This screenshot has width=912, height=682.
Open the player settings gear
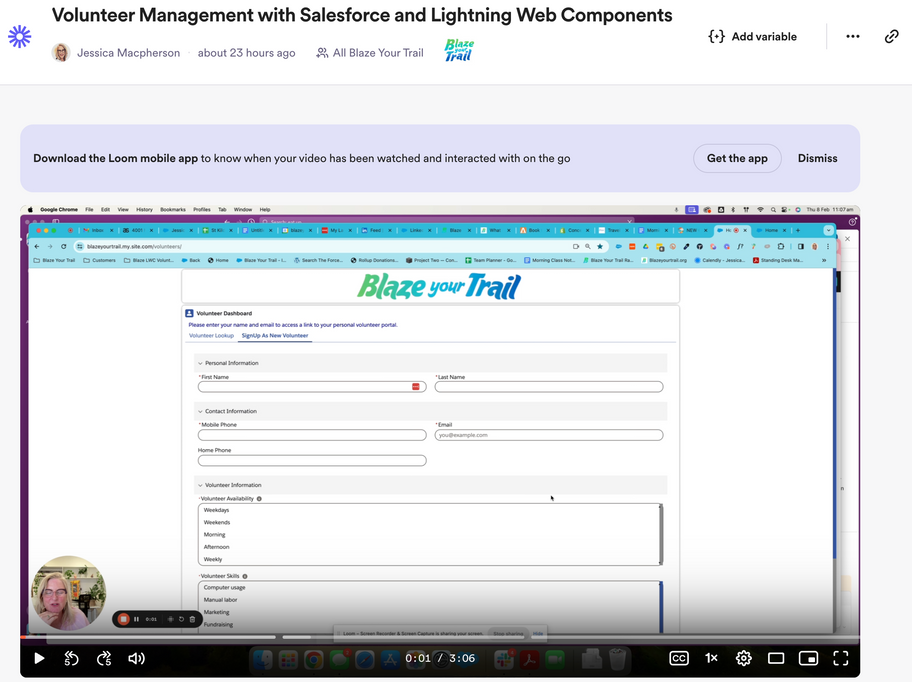coord(743,658)
